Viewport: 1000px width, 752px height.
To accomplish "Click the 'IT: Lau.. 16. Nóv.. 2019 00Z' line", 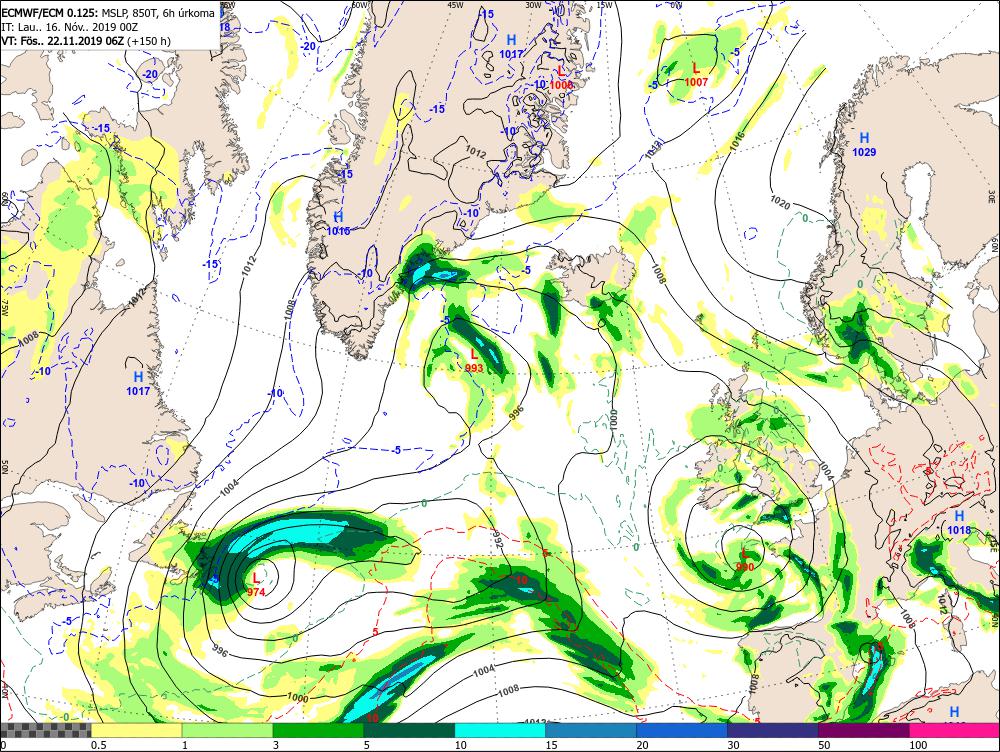I will tap(70, 27).
